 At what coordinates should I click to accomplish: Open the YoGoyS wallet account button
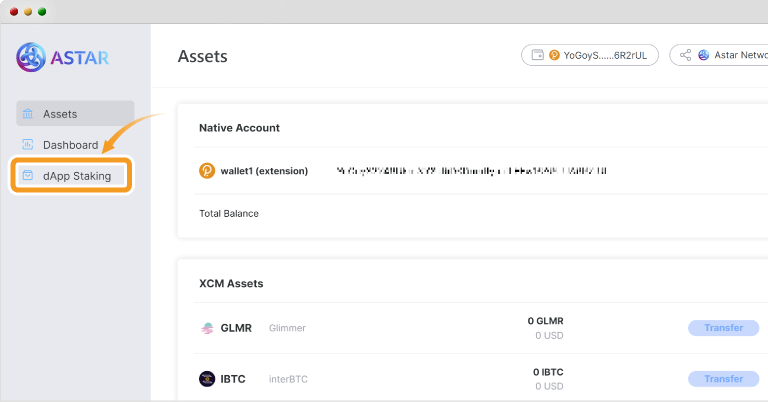click(x=590, y=55)
